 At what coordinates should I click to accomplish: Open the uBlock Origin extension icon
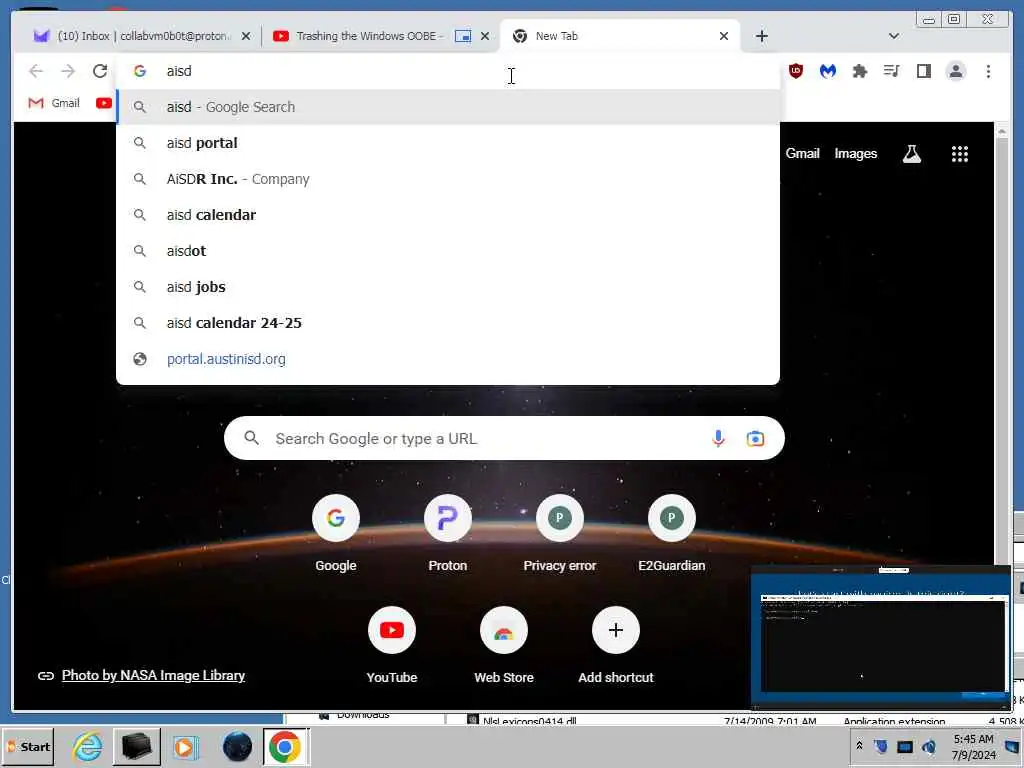click(x=795, y=71)
